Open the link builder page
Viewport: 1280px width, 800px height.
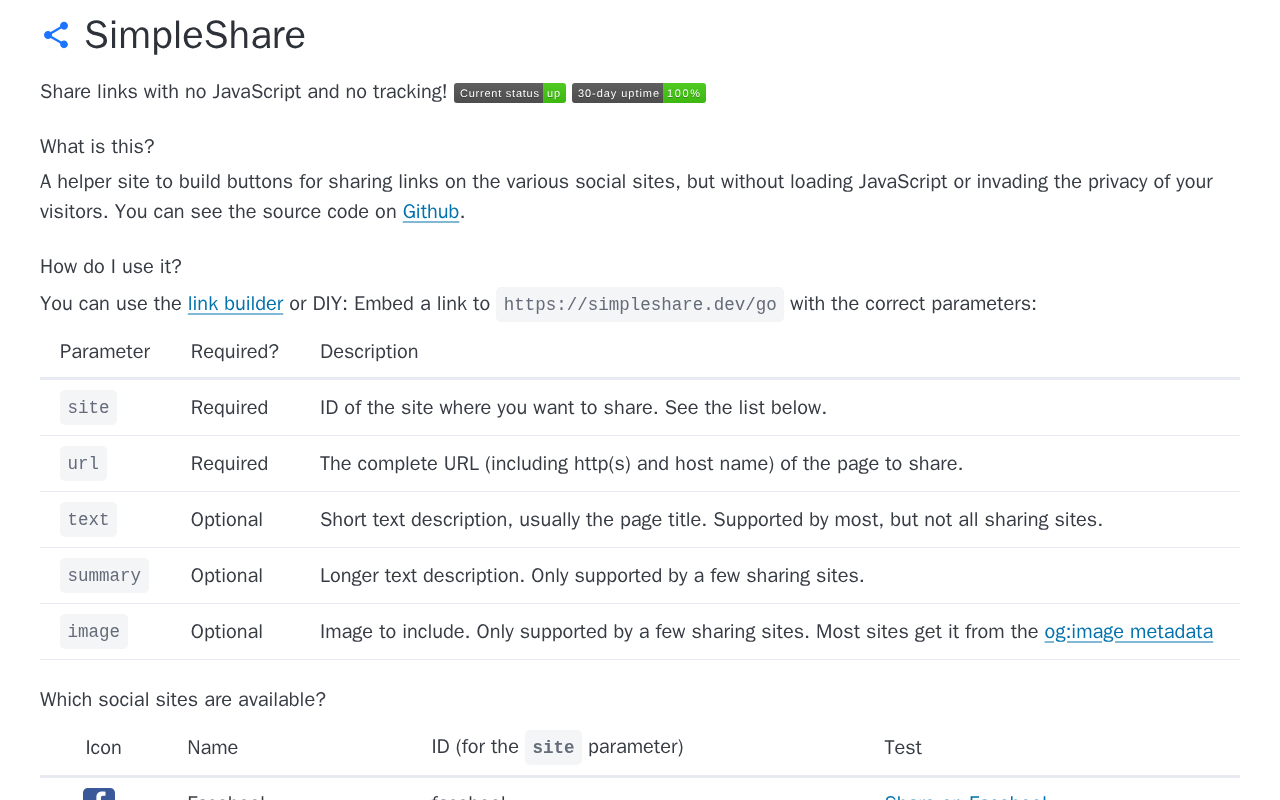235,304
